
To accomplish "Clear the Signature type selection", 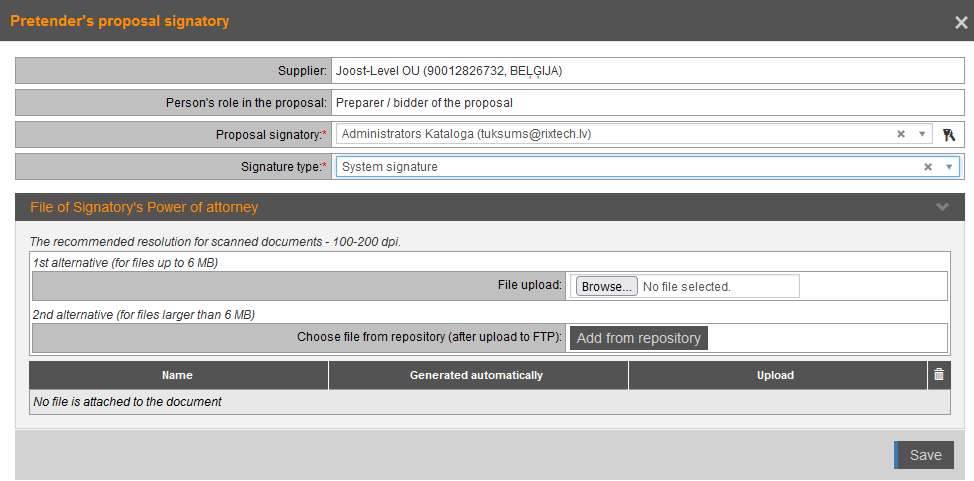I will coord(927,167).
